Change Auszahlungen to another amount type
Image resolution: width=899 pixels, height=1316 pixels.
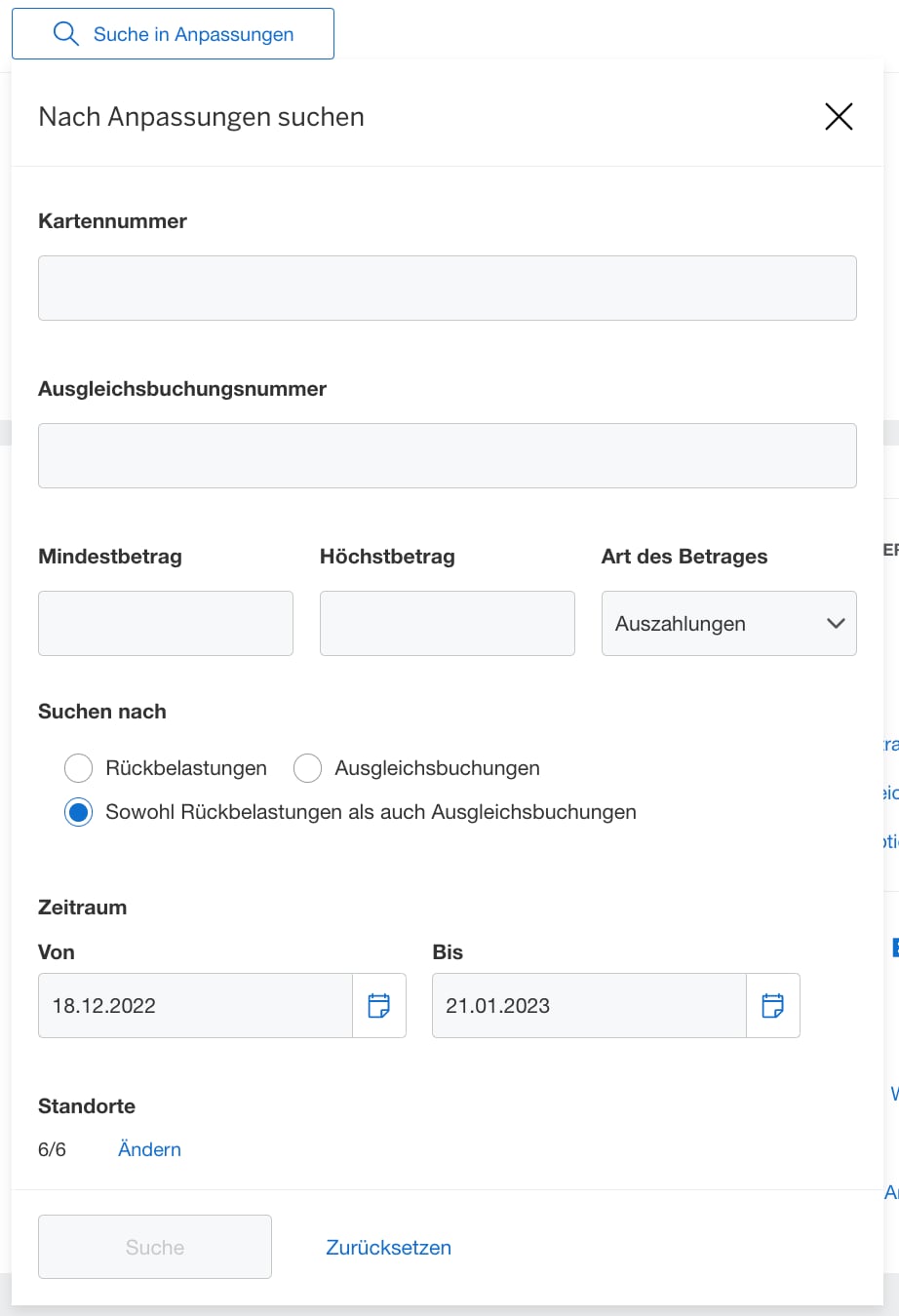728,623
